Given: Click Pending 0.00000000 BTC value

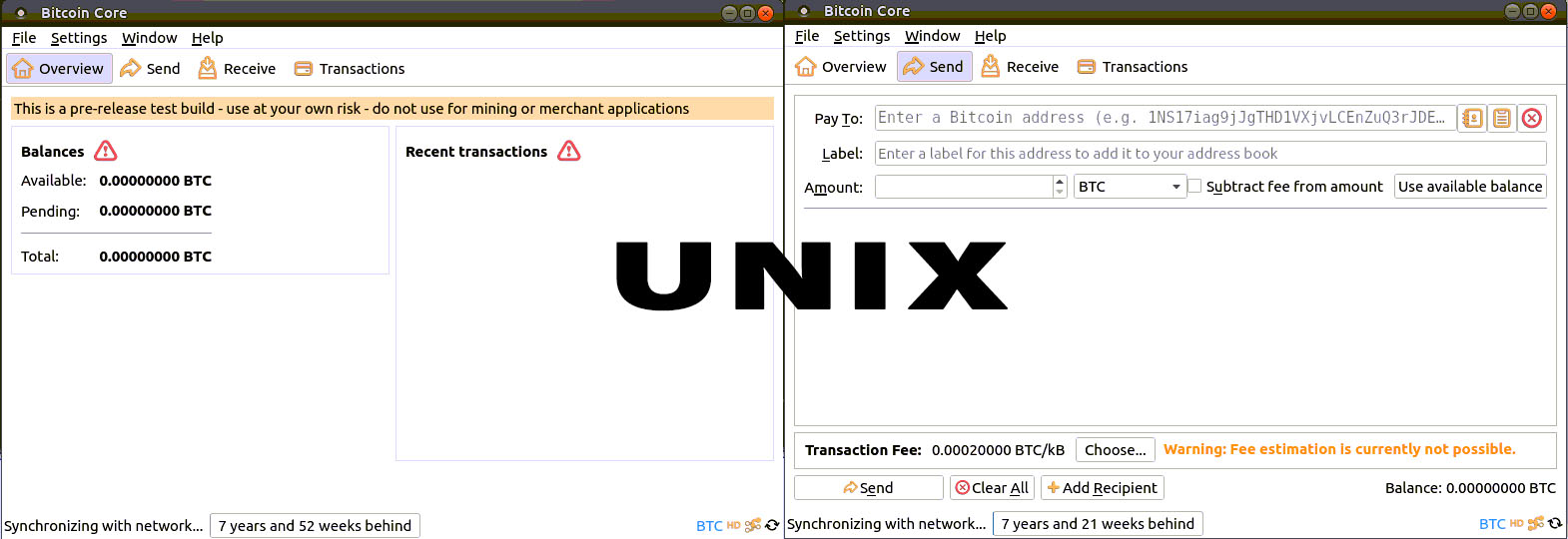Looking at the screenshot, I should pos(155,211).
